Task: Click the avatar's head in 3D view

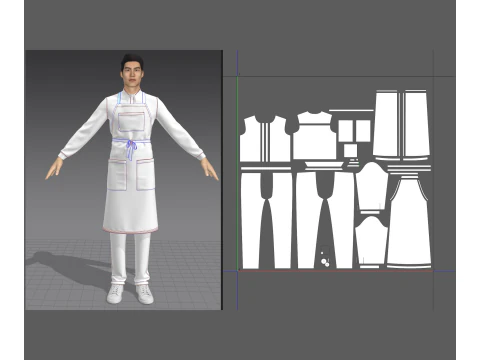Action: pos(132,70)
